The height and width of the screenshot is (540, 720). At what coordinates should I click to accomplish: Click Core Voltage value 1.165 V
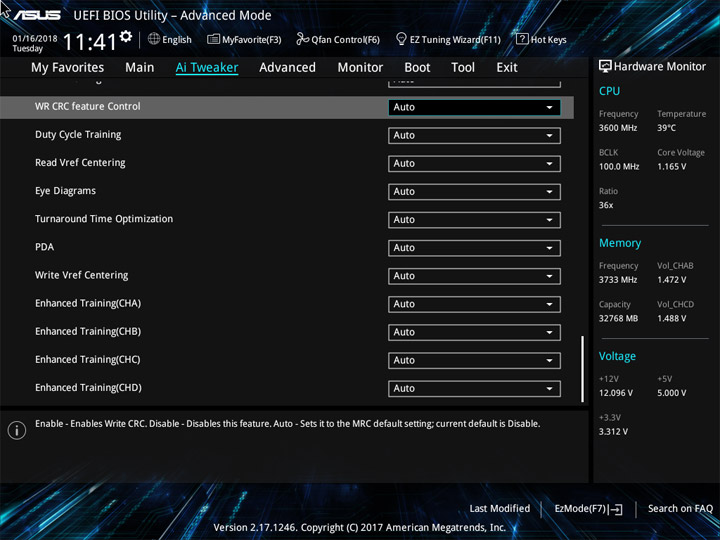tap(671, 167)
